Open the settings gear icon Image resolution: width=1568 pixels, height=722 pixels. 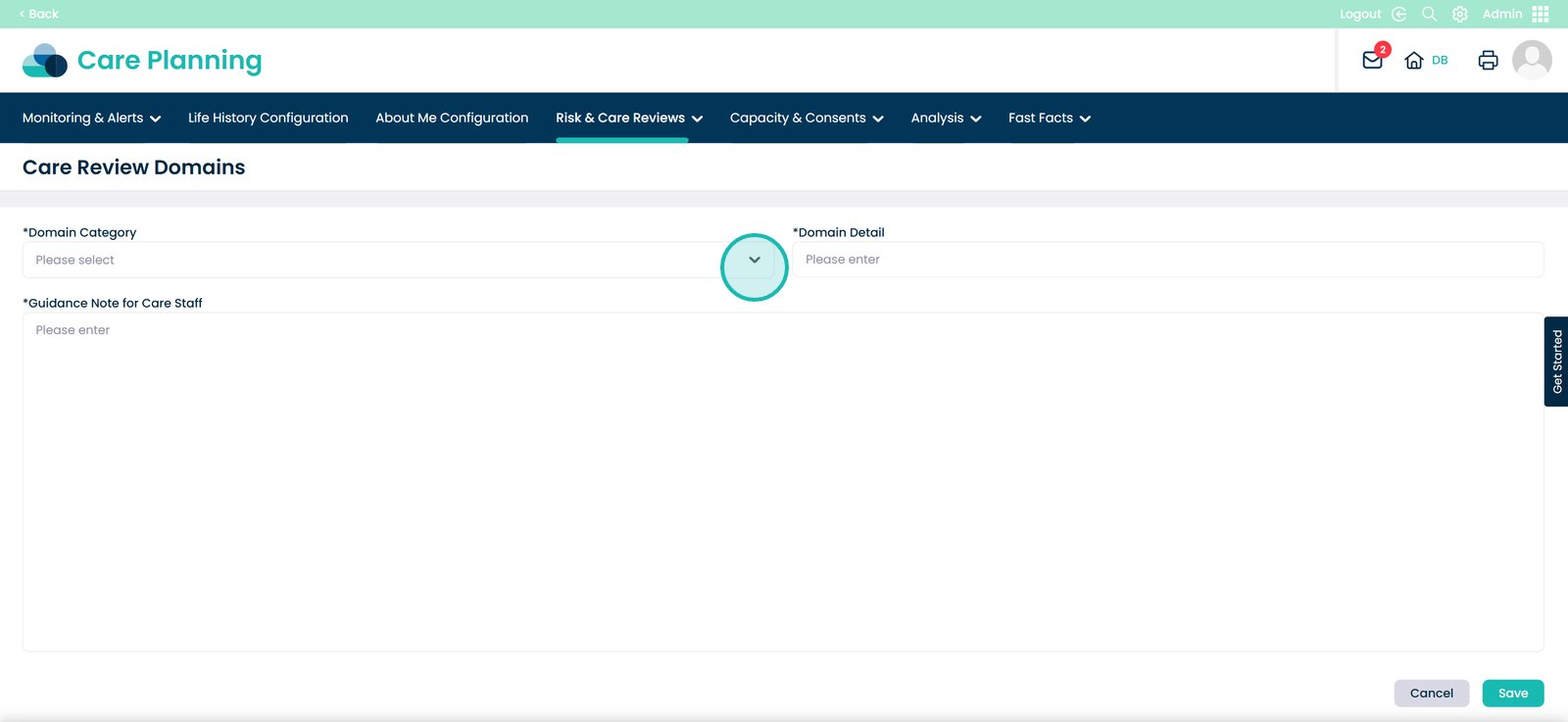click(1459, 14)
